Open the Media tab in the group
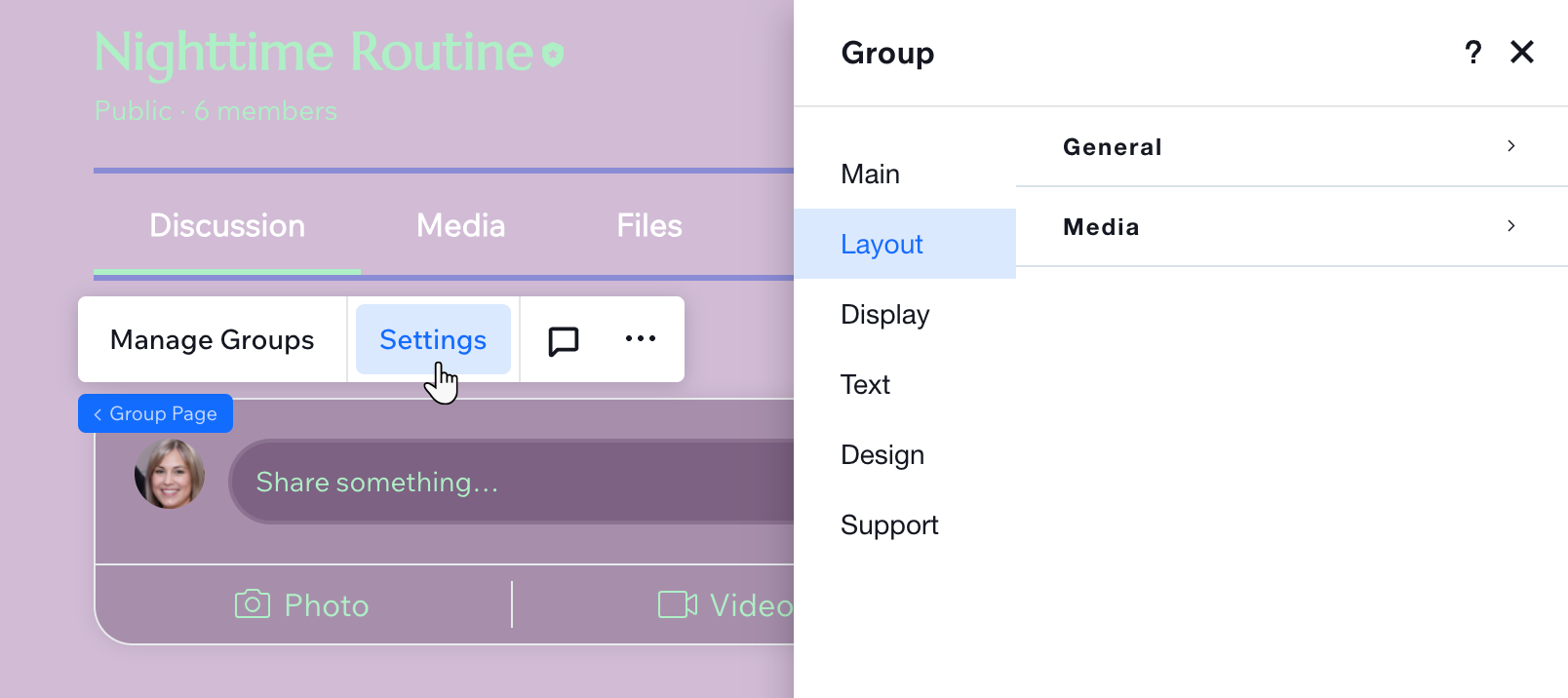Viewport: 1568px width, 698px height. coord(460,226)
